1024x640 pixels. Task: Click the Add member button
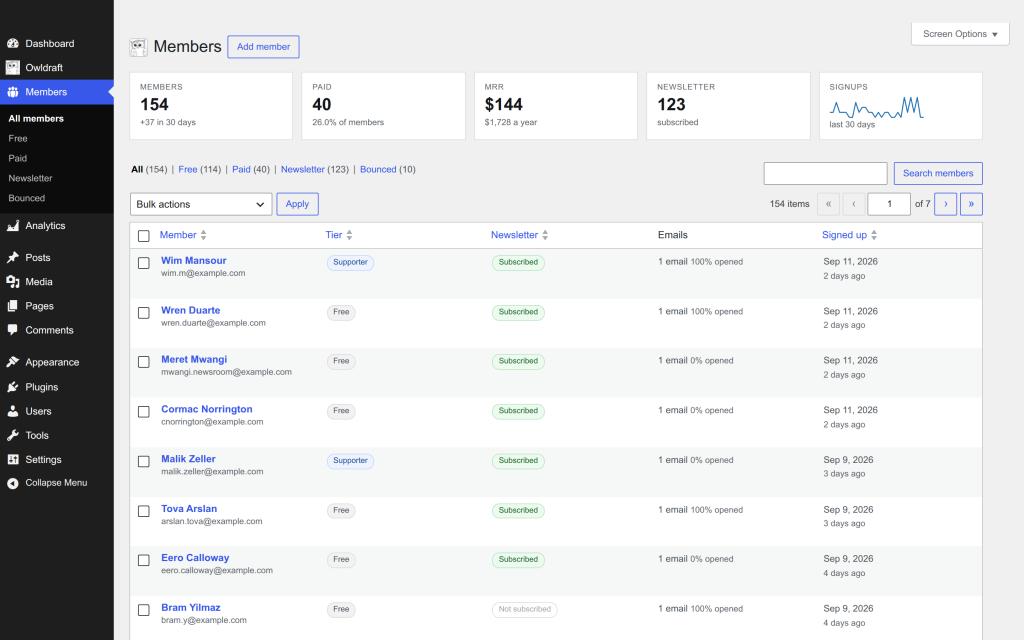click(x=263, y=47)
